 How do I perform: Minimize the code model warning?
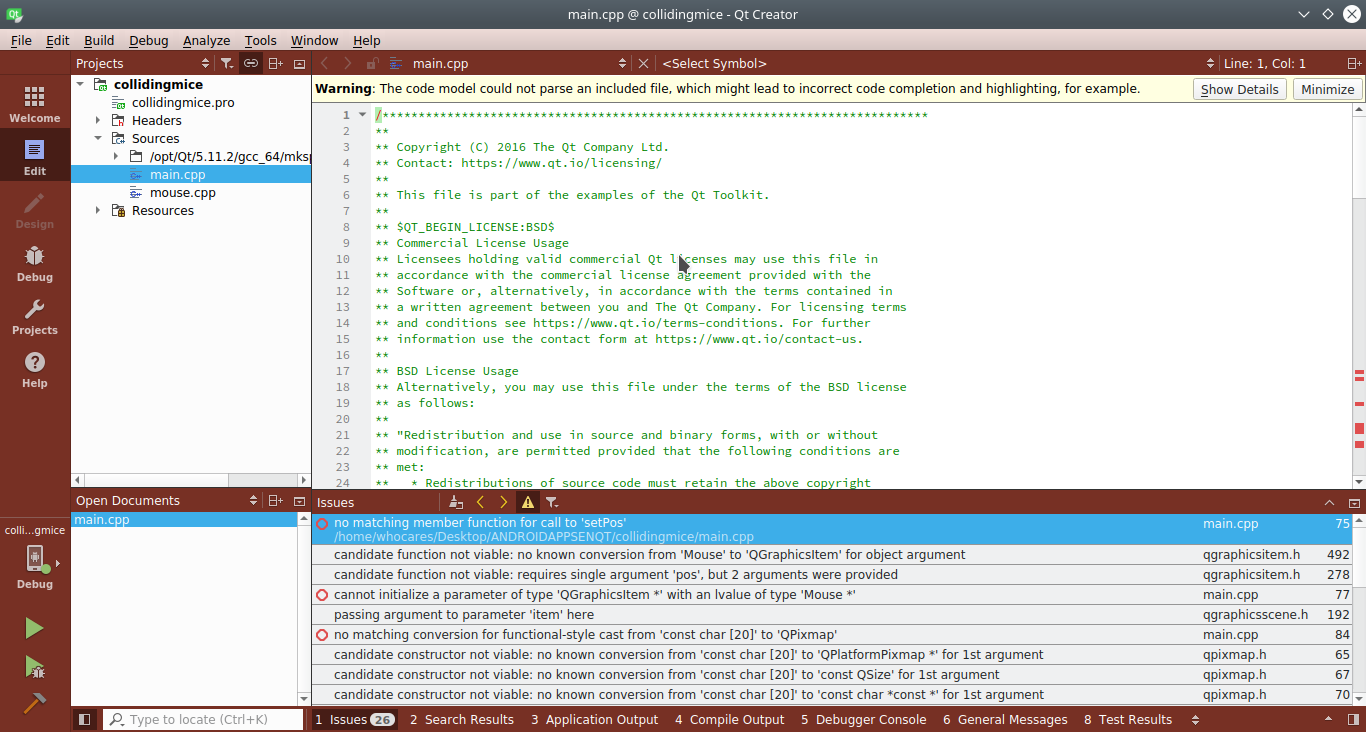click(1328, 89)
